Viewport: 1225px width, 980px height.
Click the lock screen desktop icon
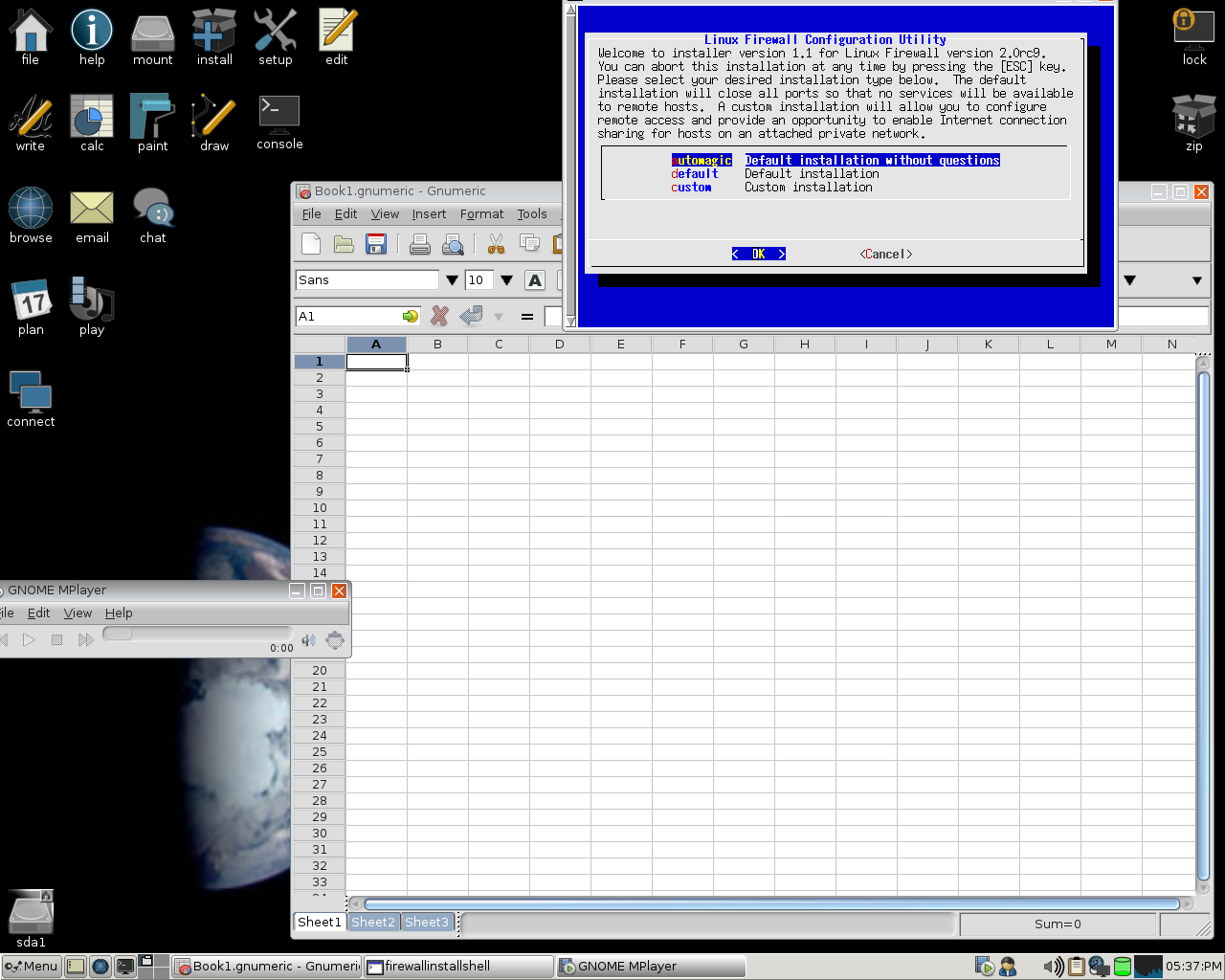coord(1194,36)
